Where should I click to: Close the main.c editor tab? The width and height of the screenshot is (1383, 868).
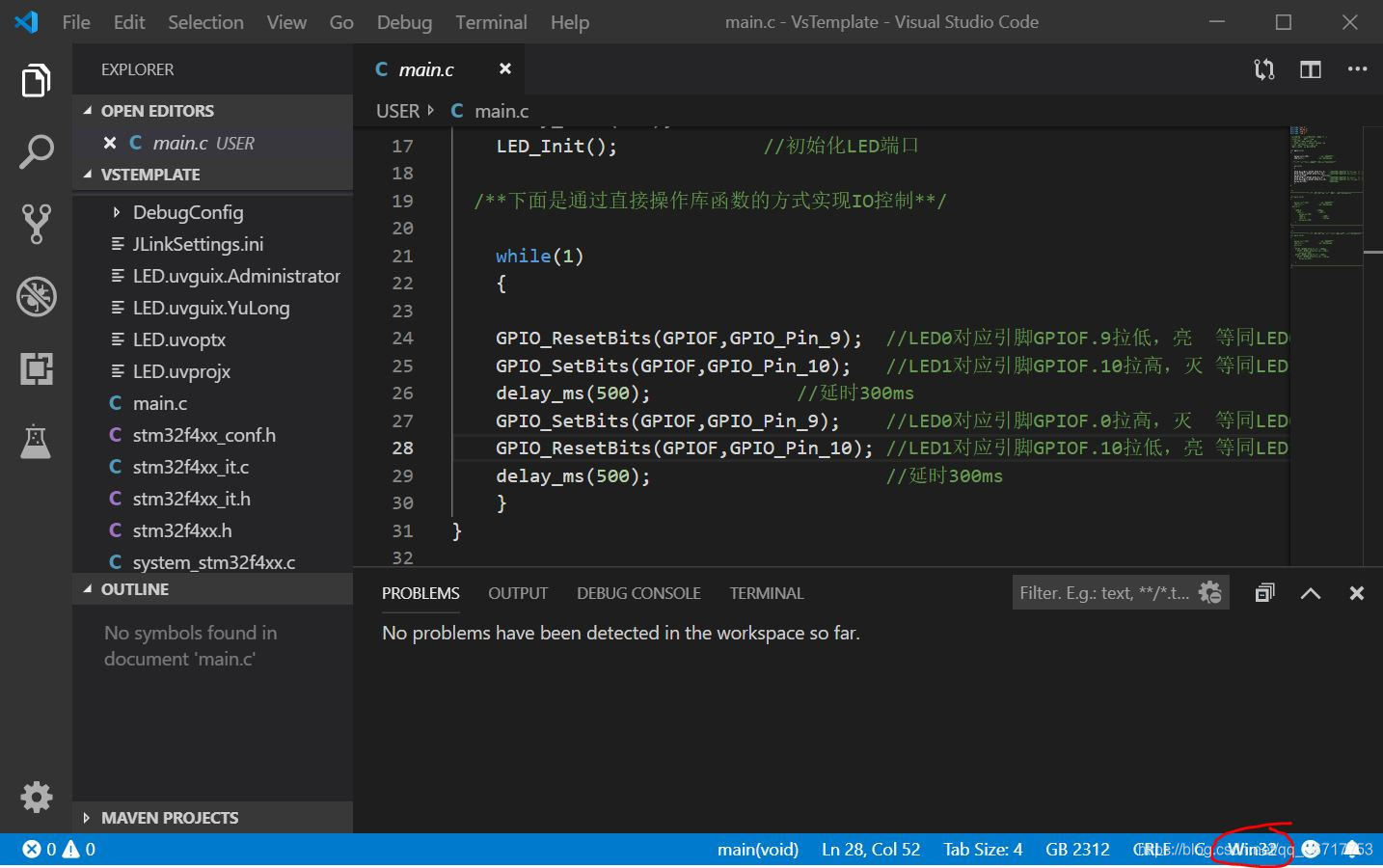[x=504, y=68]
